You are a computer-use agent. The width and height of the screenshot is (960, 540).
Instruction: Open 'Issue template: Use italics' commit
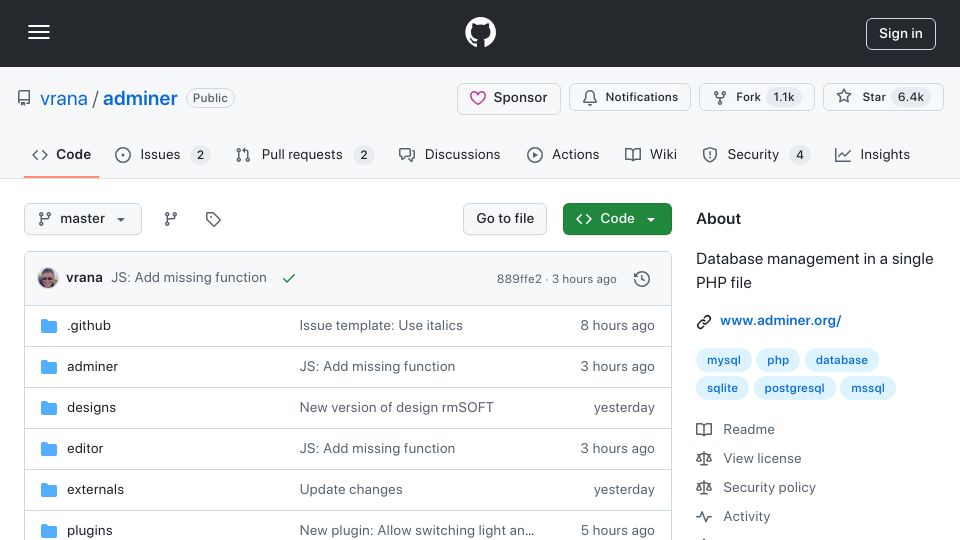[381, 326]
